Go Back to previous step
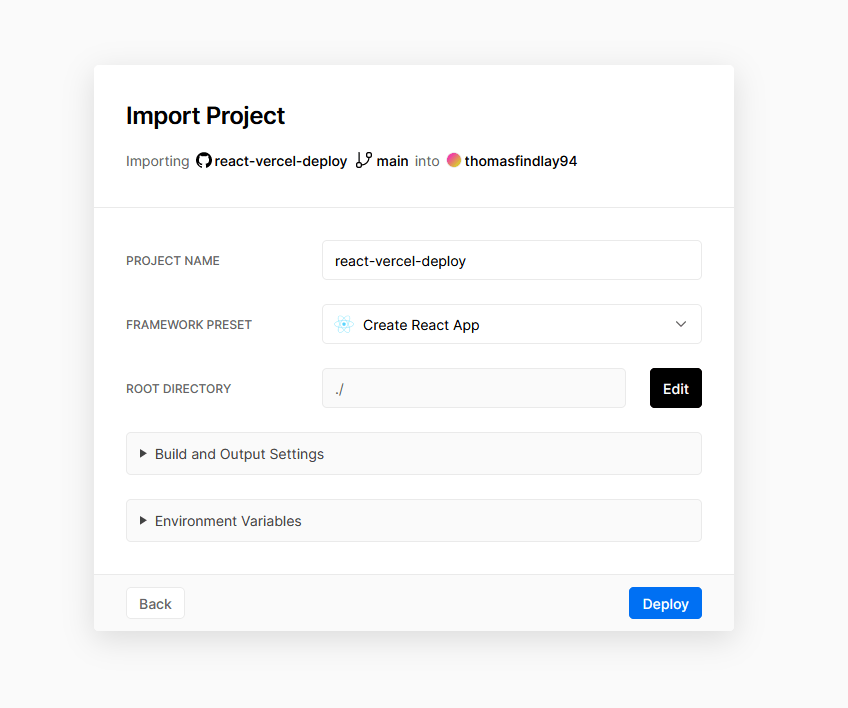This screenshot has height=708, width=848. (x=155, y=603)
